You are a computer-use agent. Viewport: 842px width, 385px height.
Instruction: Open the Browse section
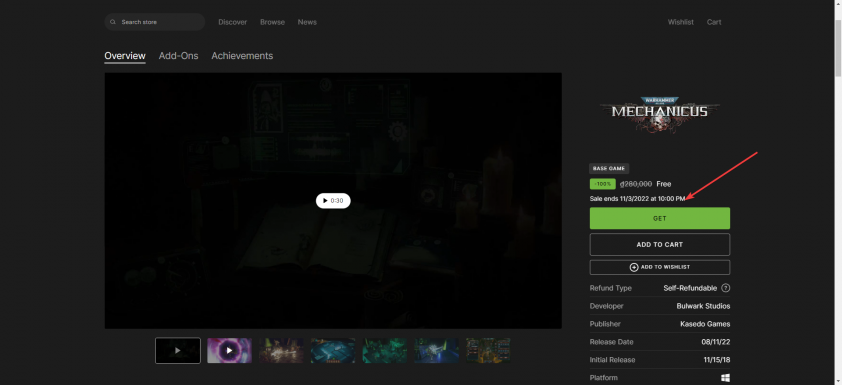272,22
